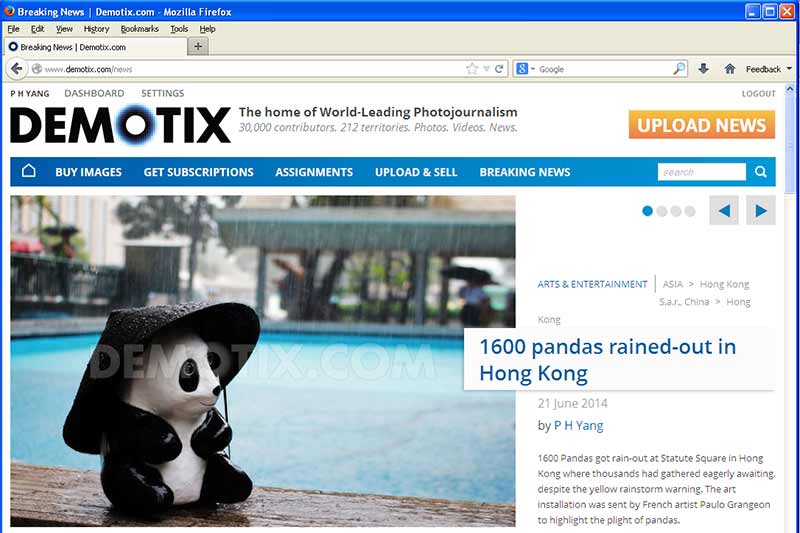Image resolution: width=800 pixels, height=533 pixels.
Task: Open the BUY IMAGES nav link
Action: (88, 172)
